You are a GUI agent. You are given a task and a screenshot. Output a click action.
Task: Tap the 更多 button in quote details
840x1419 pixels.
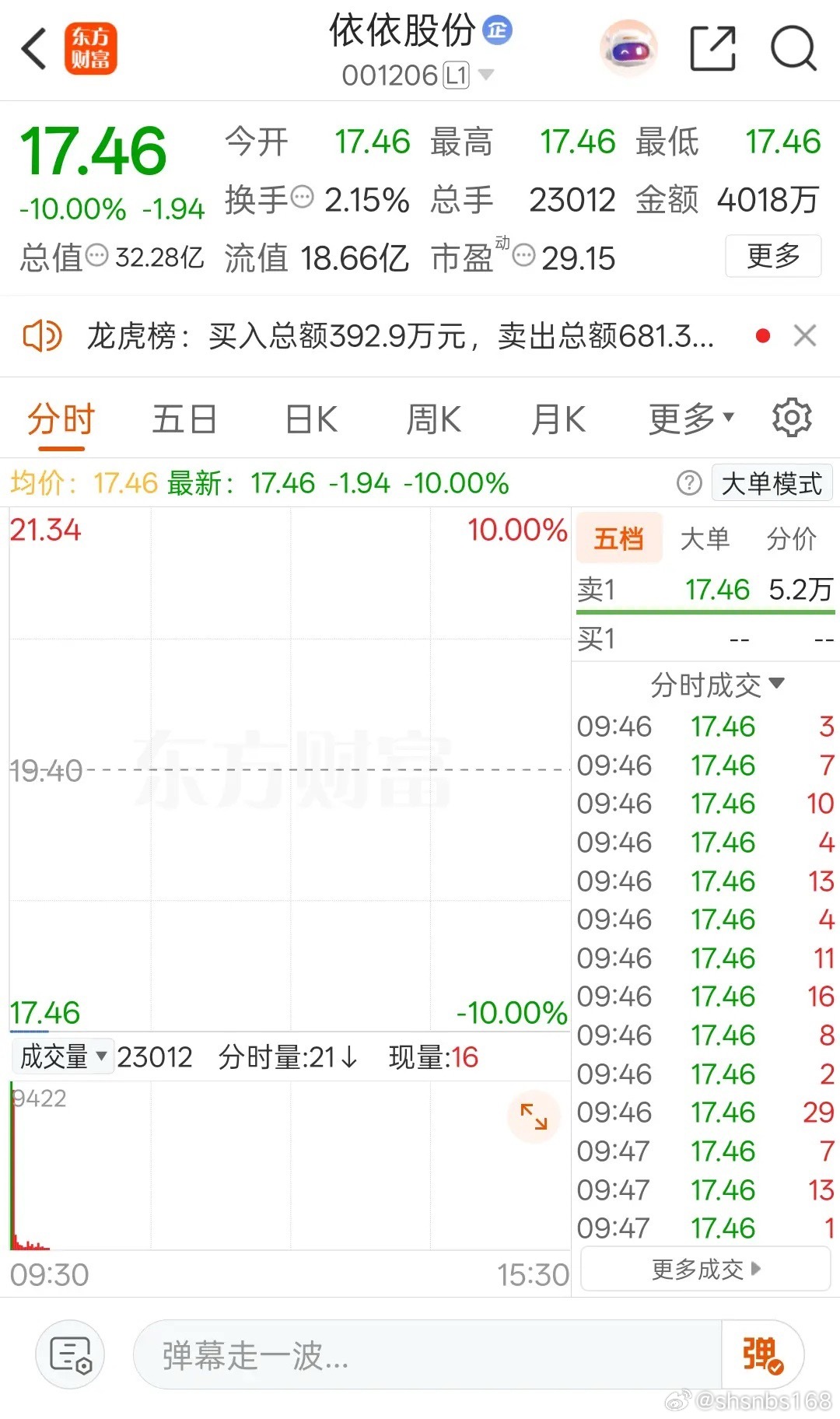[x=773, y=255]
